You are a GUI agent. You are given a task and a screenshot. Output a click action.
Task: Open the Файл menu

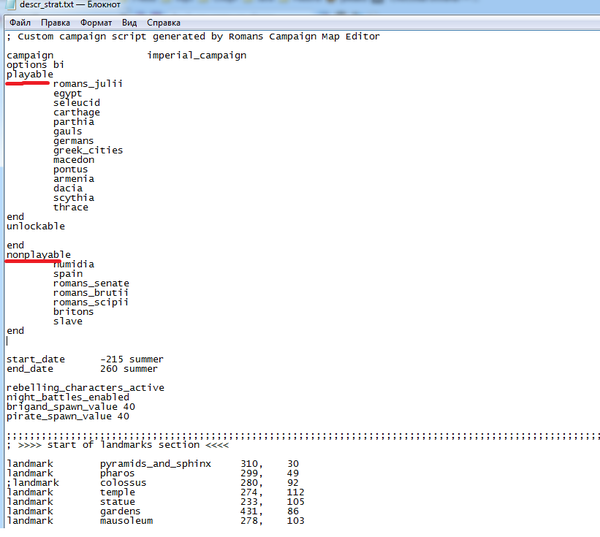coord(19,21)
